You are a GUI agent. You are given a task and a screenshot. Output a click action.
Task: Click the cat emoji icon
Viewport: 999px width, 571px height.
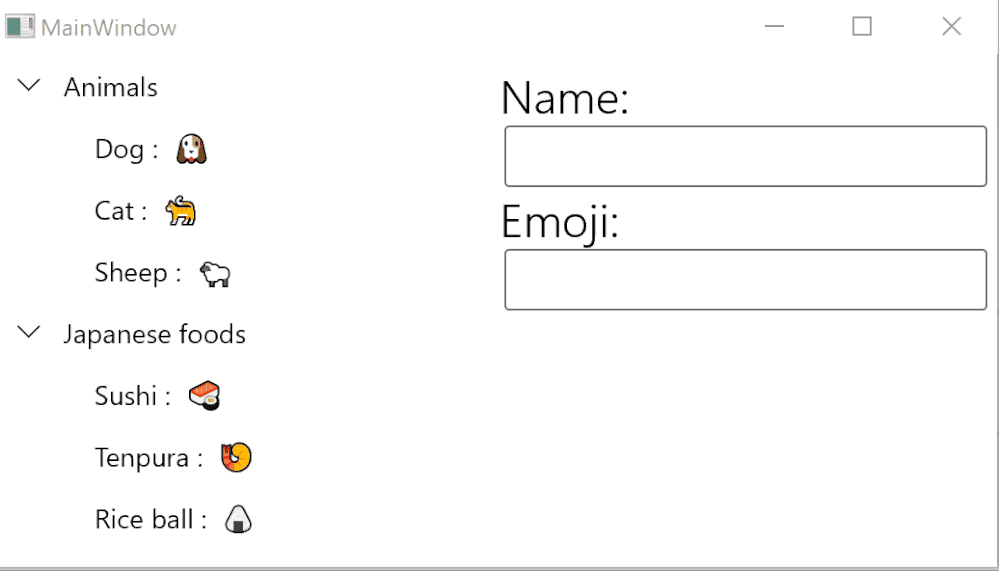coord(181,211)
